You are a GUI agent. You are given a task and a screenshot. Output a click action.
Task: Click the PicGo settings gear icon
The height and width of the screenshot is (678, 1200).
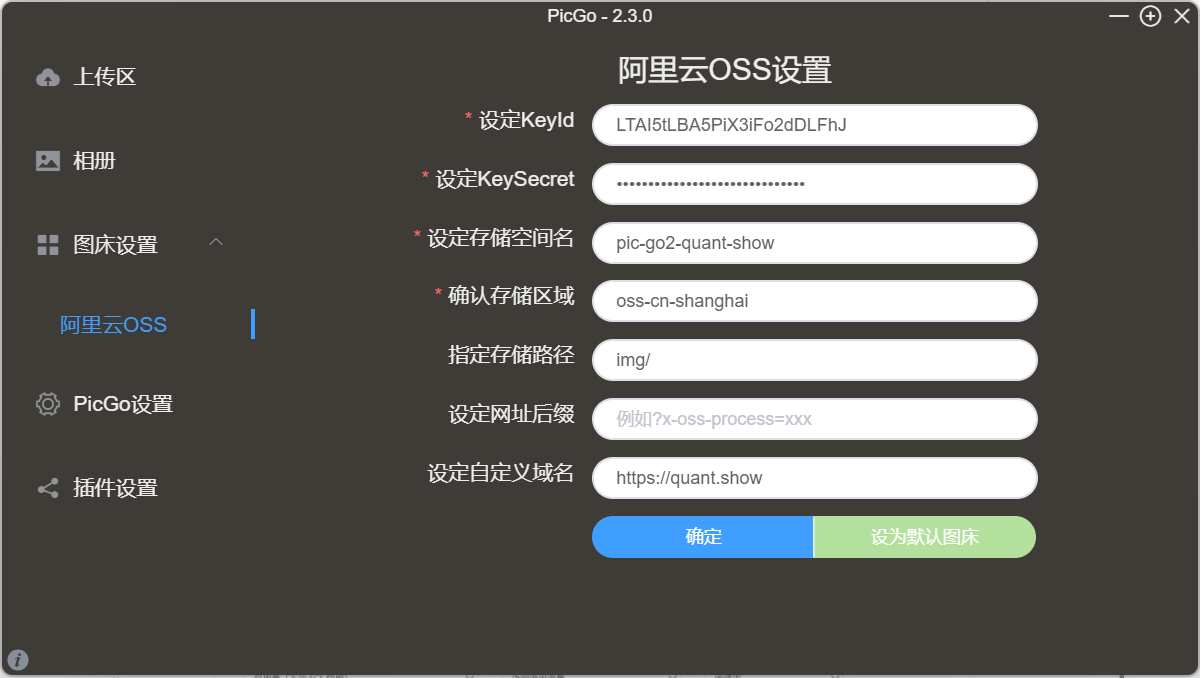pyautogui.click(x=47, y=404)
